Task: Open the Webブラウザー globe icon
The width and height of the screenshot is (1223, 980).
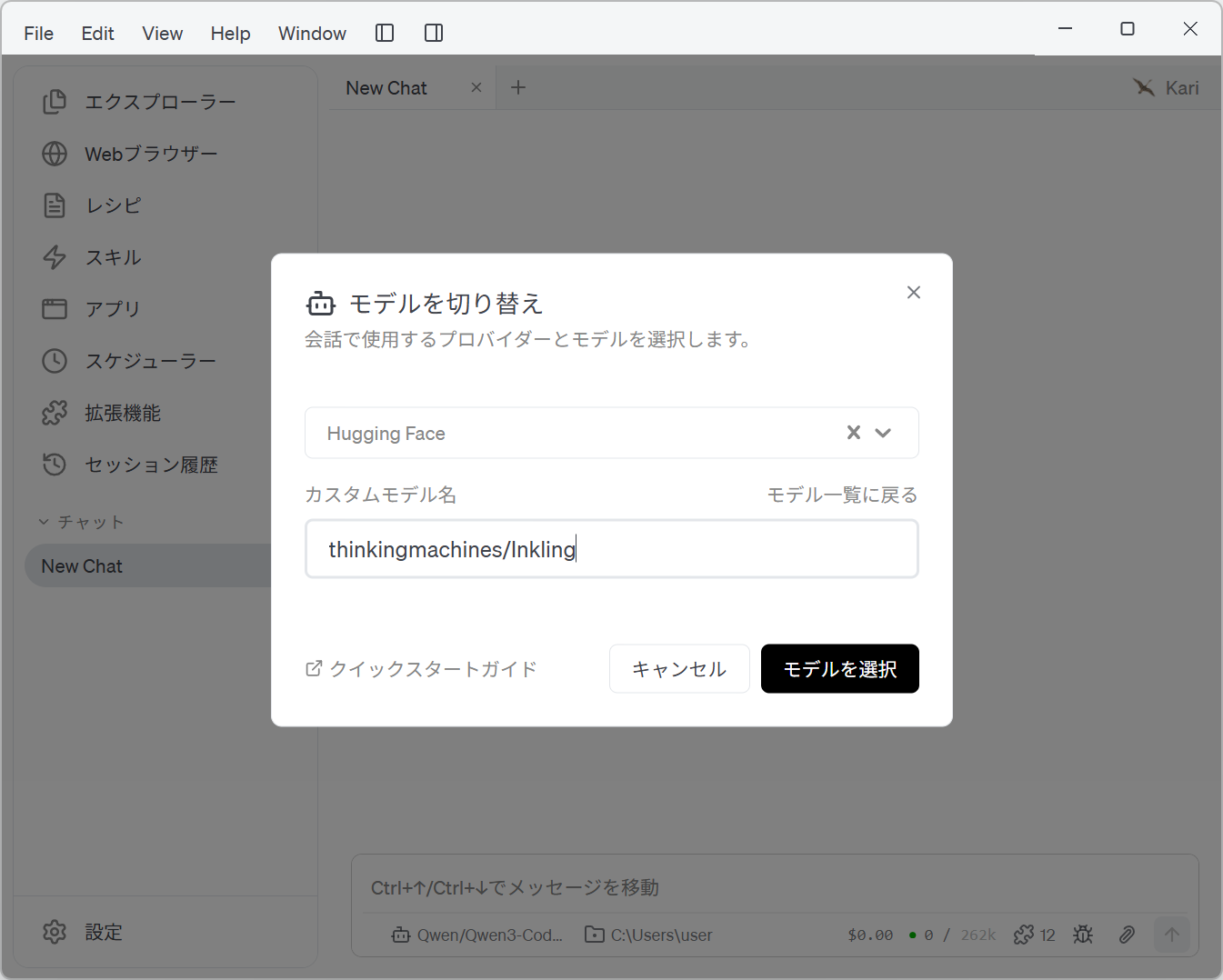Action: click(55, 154)
